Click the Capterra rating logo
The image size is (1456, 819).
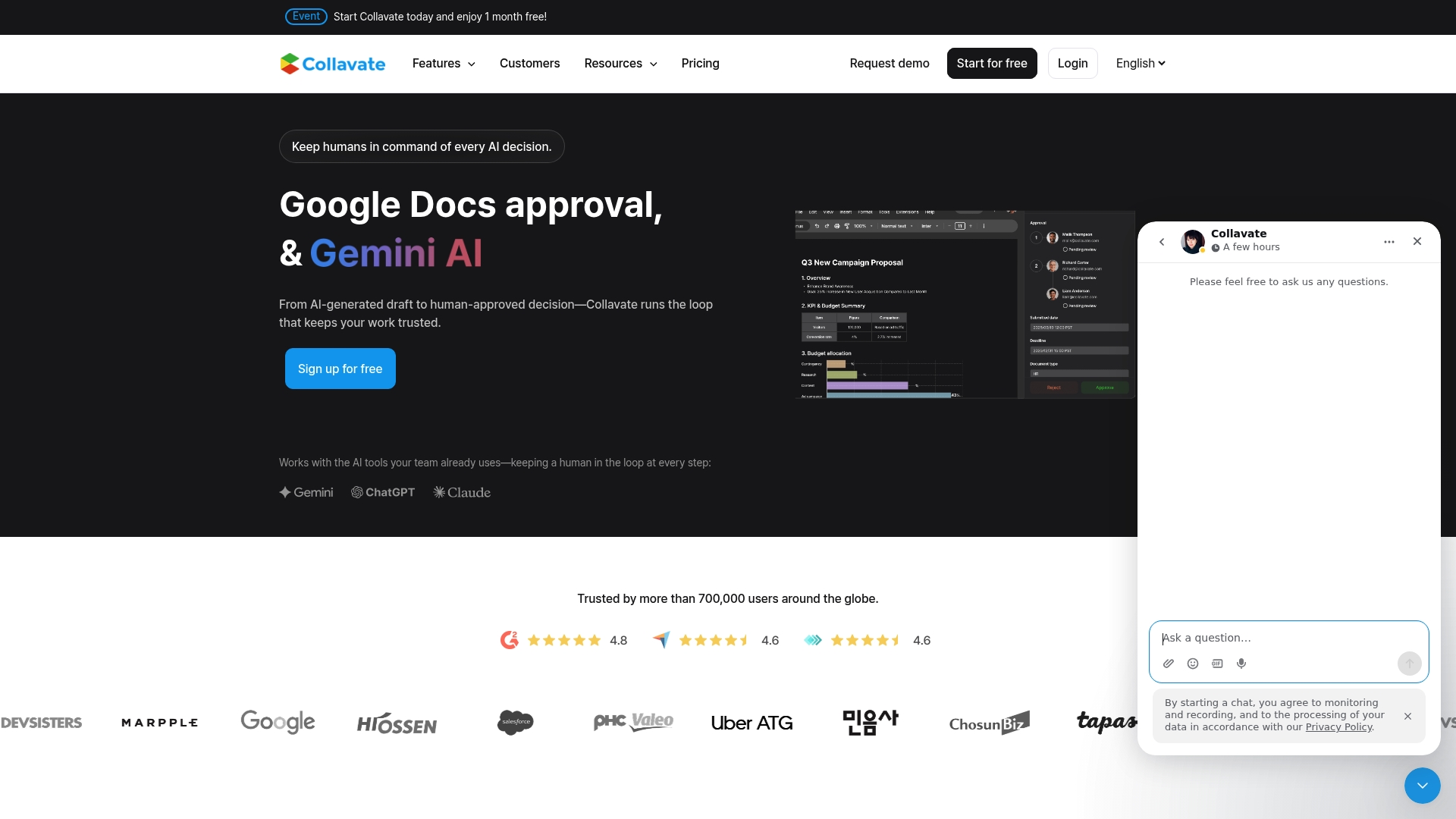(x=661, y=640)
